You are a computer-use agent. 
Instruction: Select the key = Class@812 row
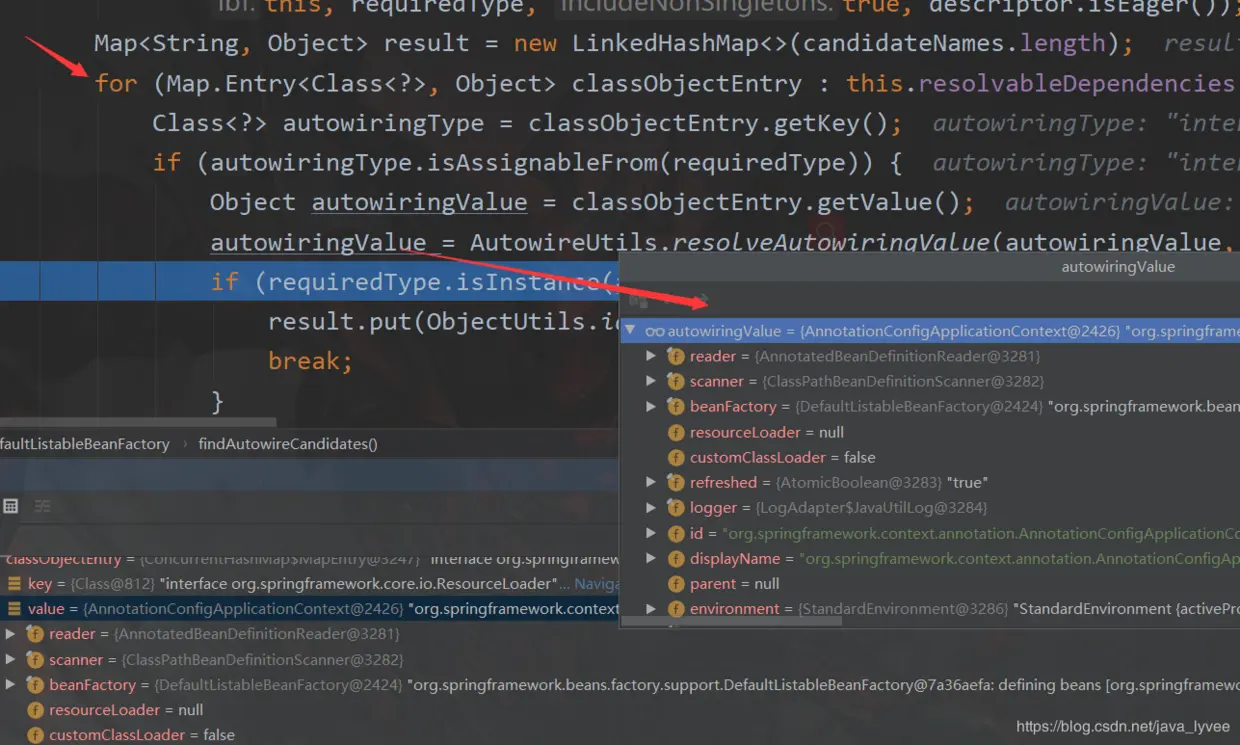[x=310, y=583]
